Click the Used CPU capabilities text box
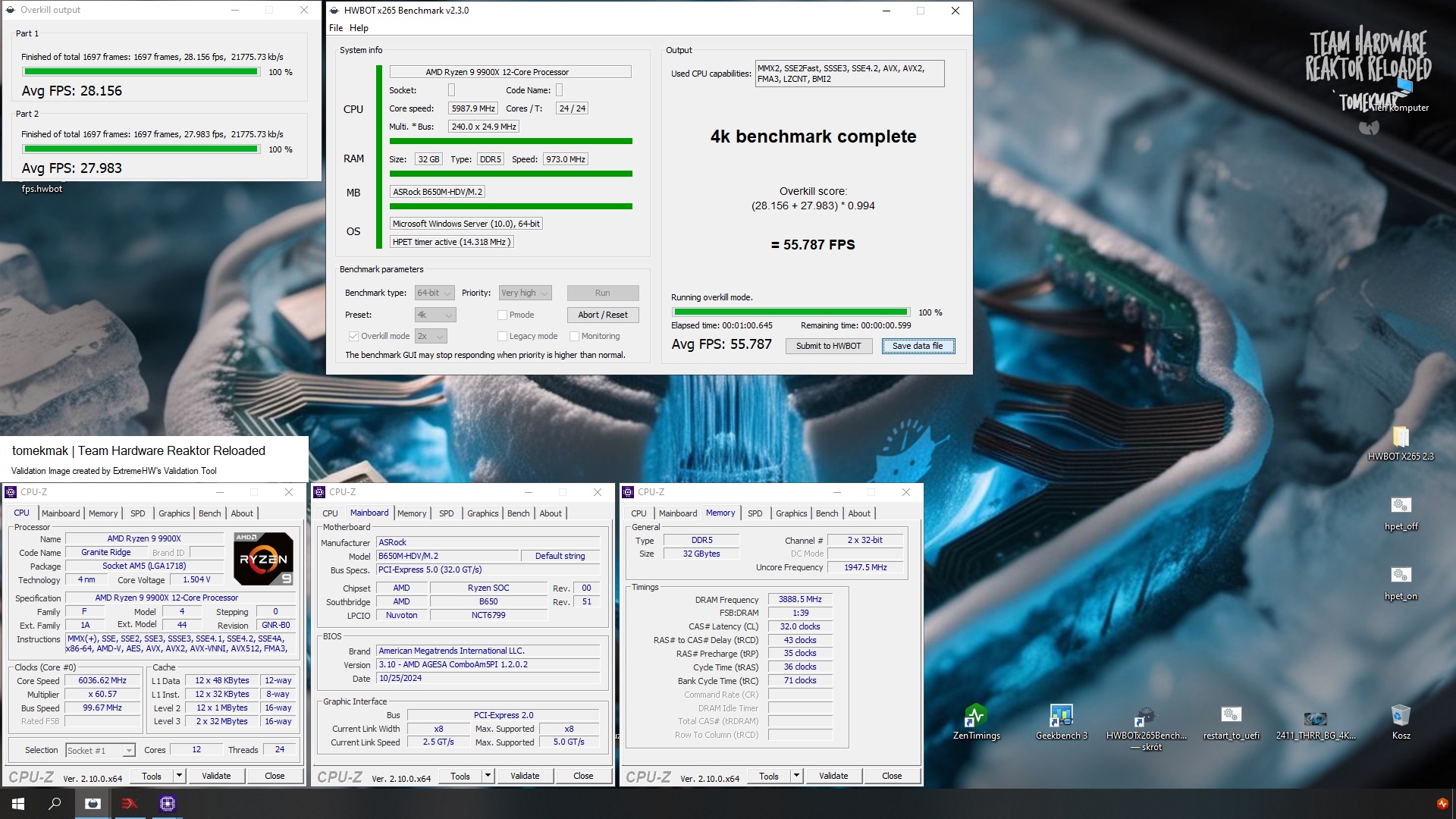This screenshot has height=819, width=1456. [x=850, y=74]
